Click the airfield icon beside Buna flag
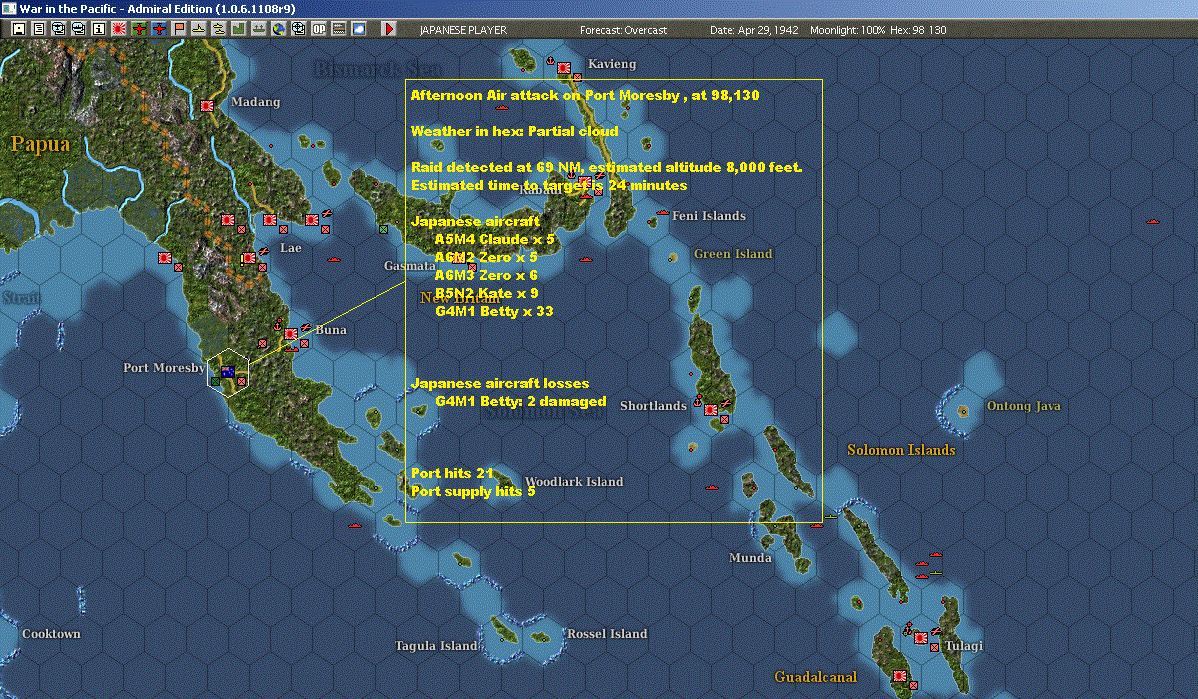 [x=306, y=328]
